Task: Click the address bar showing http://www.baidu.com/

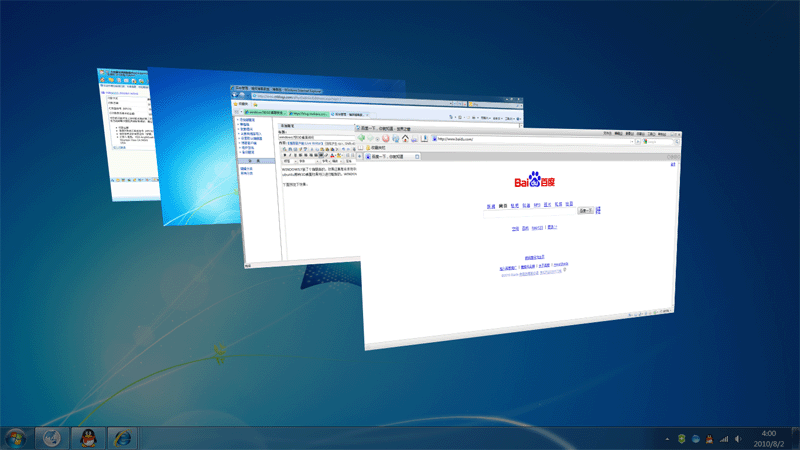Action: [532, 140]
